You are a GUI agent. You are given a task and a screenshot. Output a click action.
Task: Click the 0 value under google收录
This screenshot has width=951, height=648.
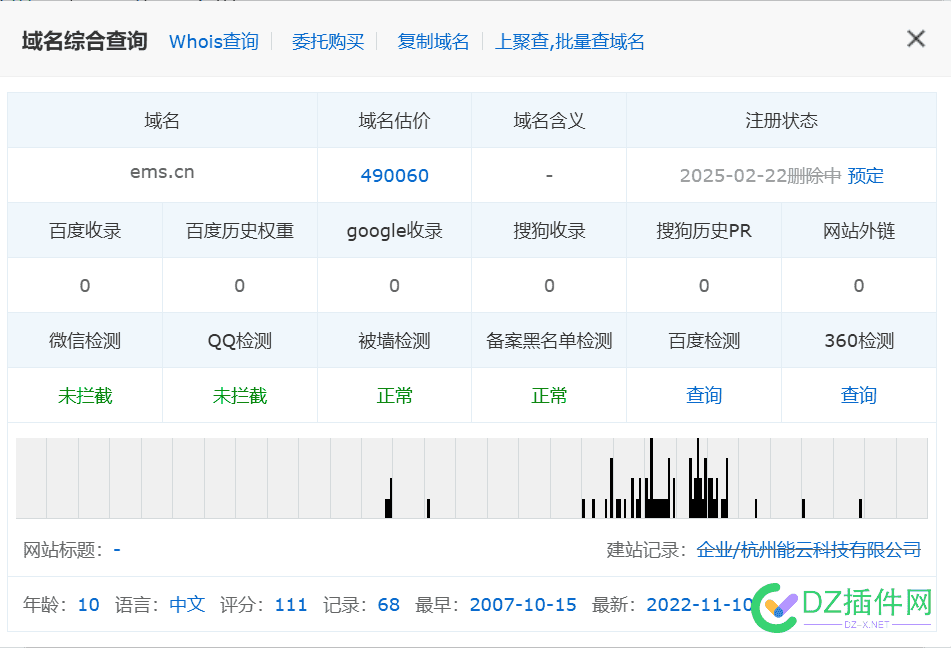pos(394,285)
